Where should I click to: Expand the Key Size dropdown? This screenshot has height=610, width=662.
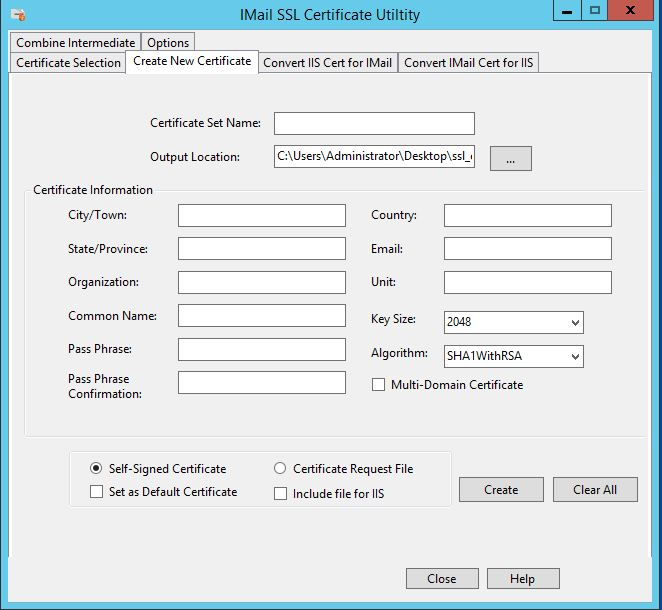pos(513,322)
